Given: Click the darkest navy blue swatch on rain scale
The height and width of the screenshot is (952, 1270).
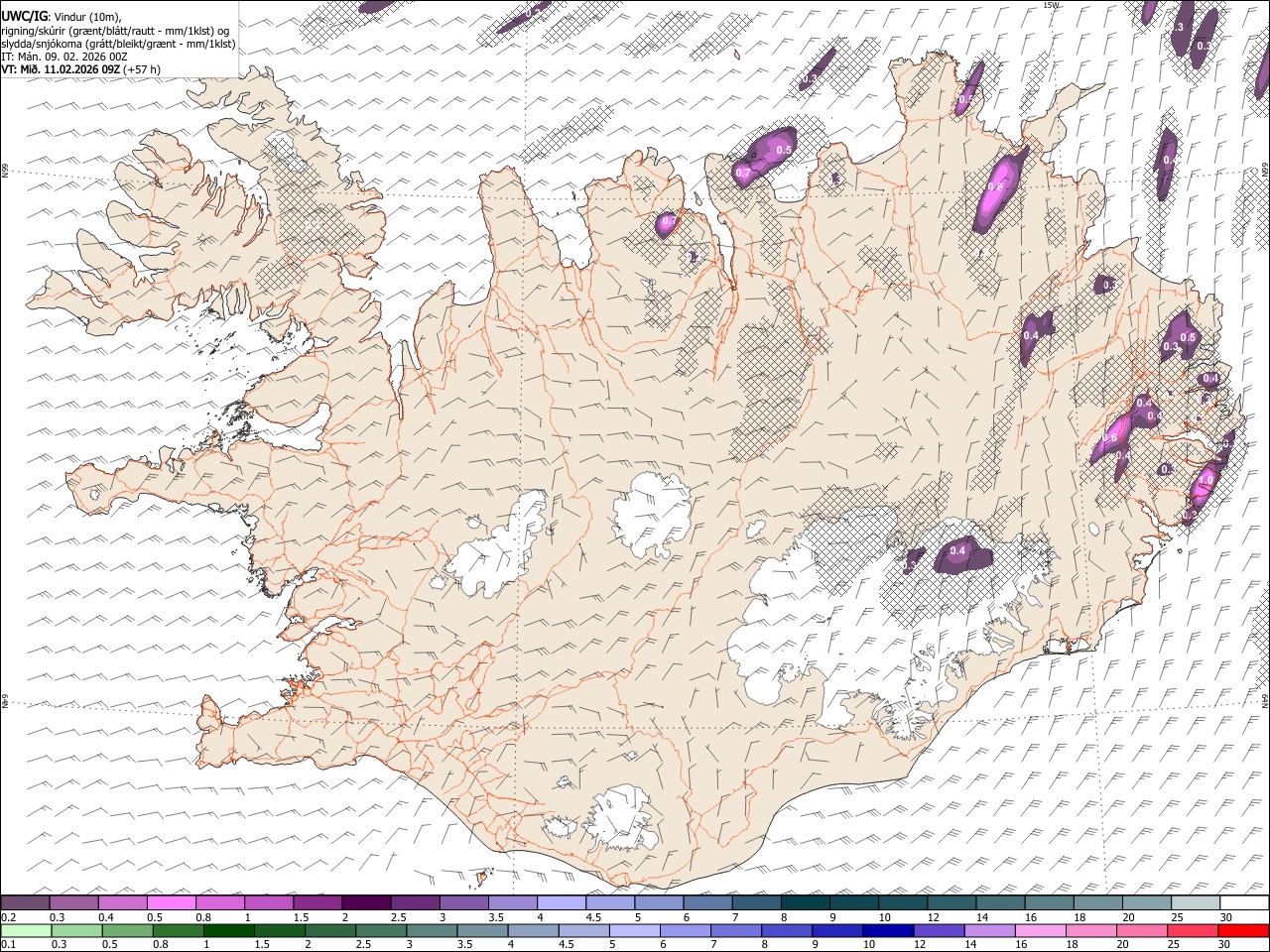Looking at the screenshot, I should pos(886,930).
